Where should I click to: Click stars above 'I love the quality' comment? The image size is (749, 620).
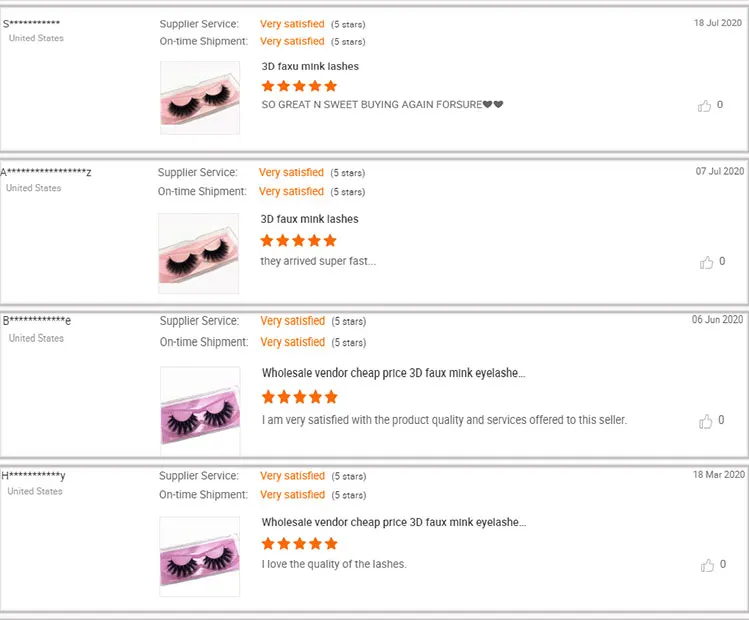[x=299, y=544]
